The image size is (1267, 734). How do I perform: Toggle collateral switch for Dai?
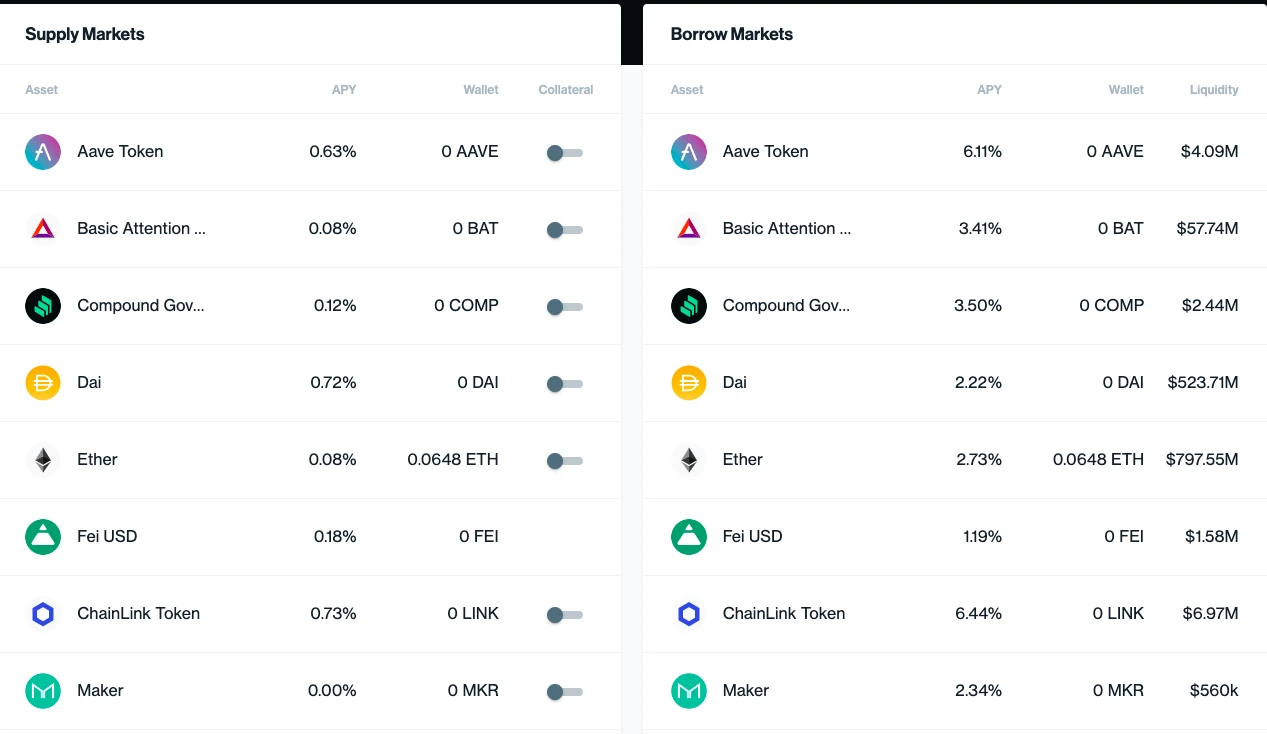point(564,384)
